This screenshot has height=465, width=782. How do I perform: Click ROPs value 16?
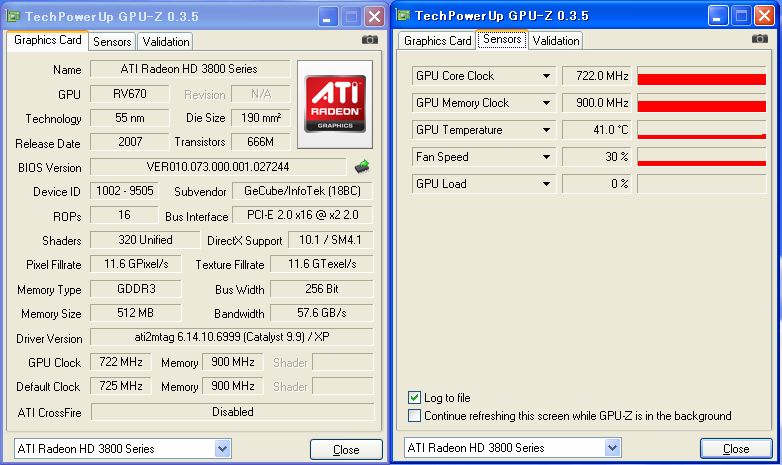124,215
